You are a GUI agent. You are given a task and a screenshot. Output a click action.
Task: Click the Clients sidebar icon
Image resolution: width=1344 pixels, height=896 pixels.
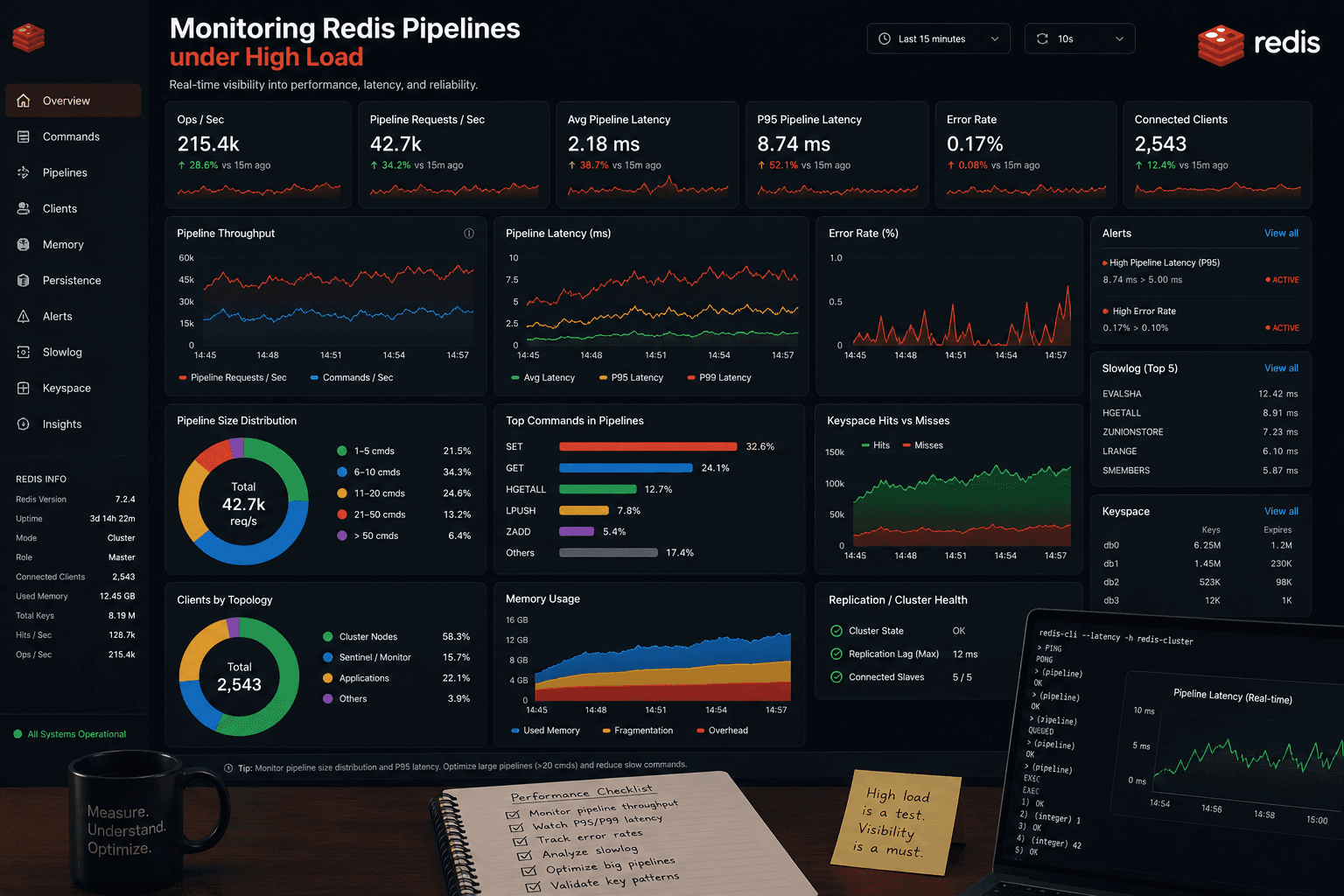point(24,208)
